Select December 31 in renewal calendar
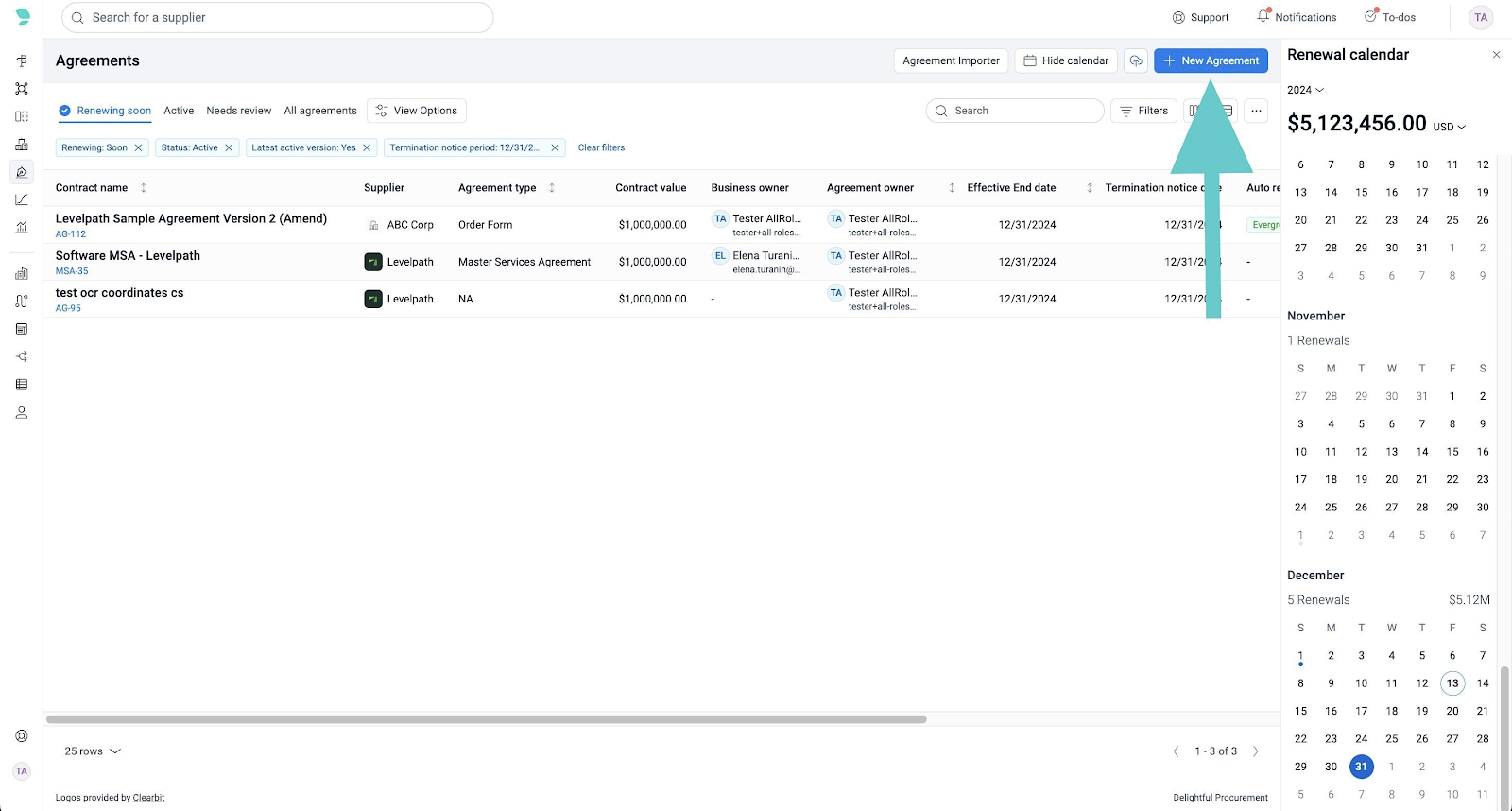Screen dimensions: 1512x811 (x=1361, y=767)
